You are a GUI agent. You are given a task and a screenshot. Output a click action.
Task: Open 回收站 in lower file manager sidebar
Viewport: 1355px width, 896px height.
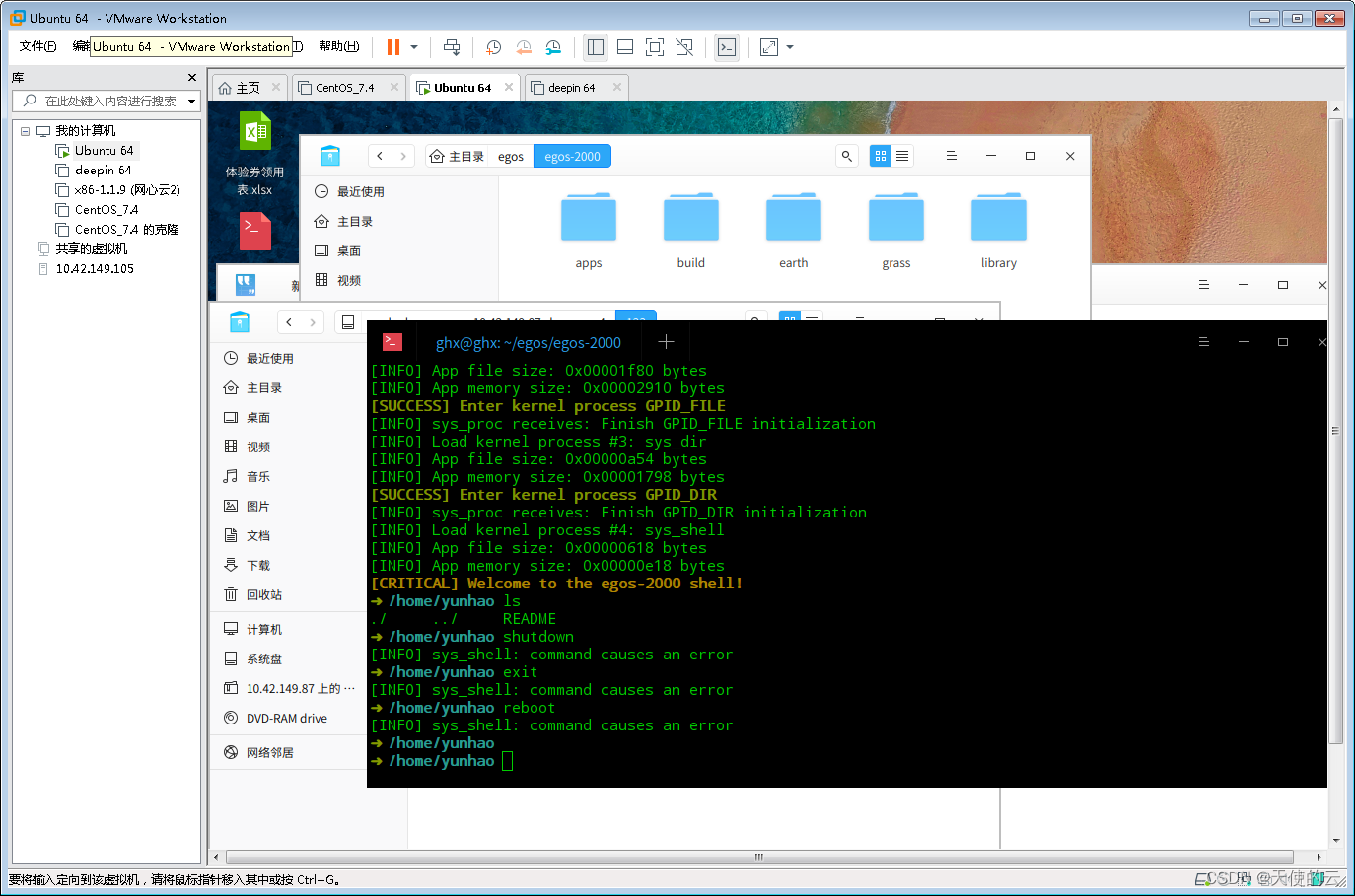click(288, 594)
